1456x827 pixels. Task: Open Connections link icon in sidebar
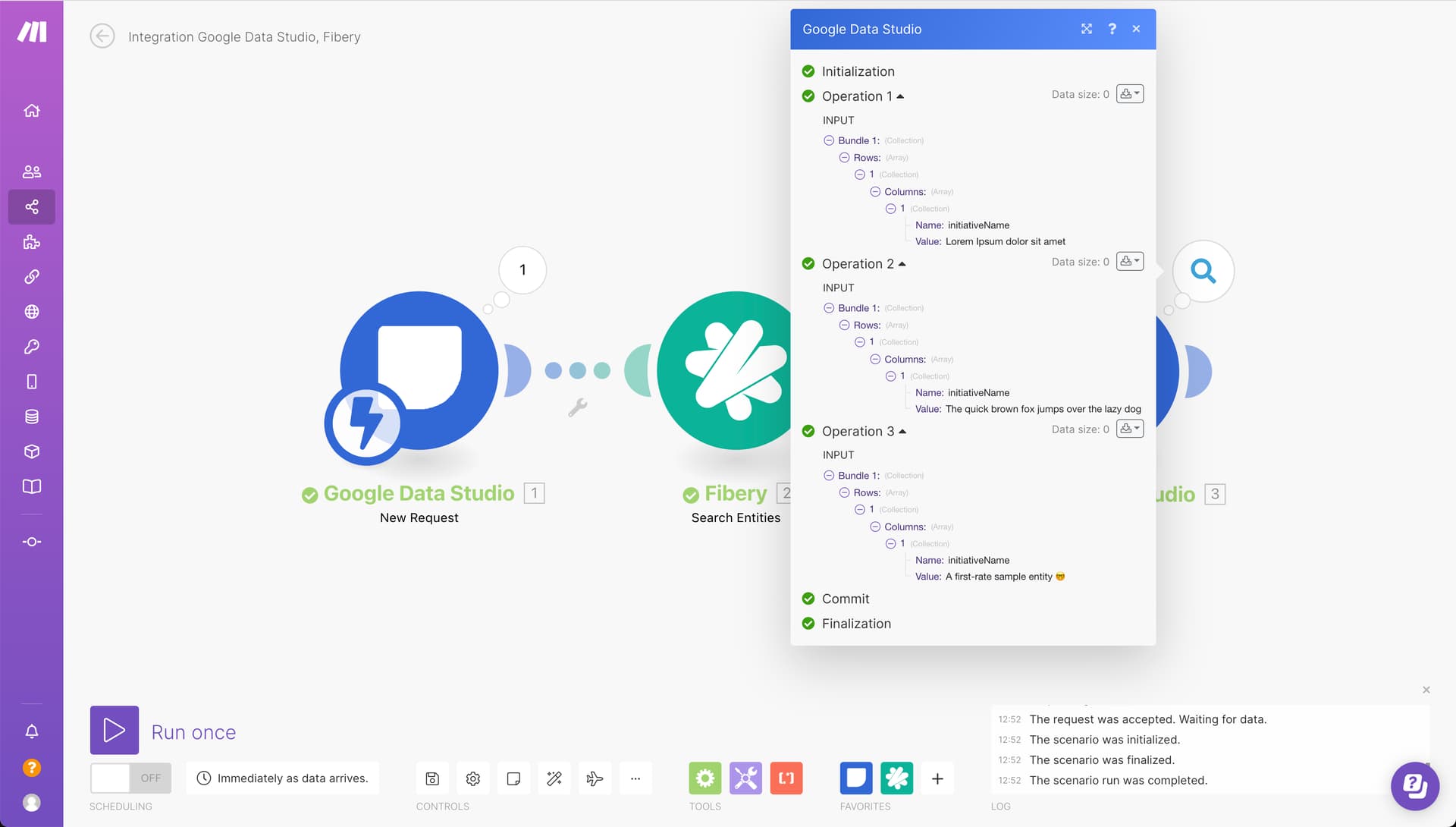point(32,277)
